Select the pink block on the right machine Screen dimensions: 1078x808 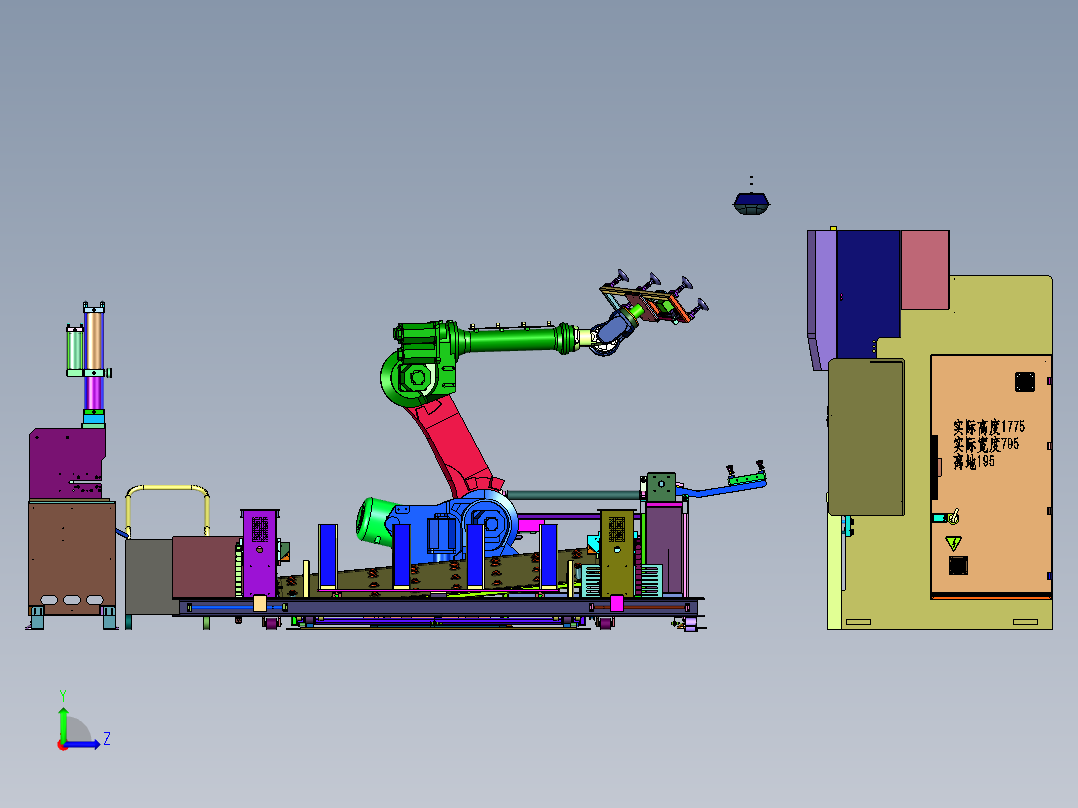(x=925, y=270)
